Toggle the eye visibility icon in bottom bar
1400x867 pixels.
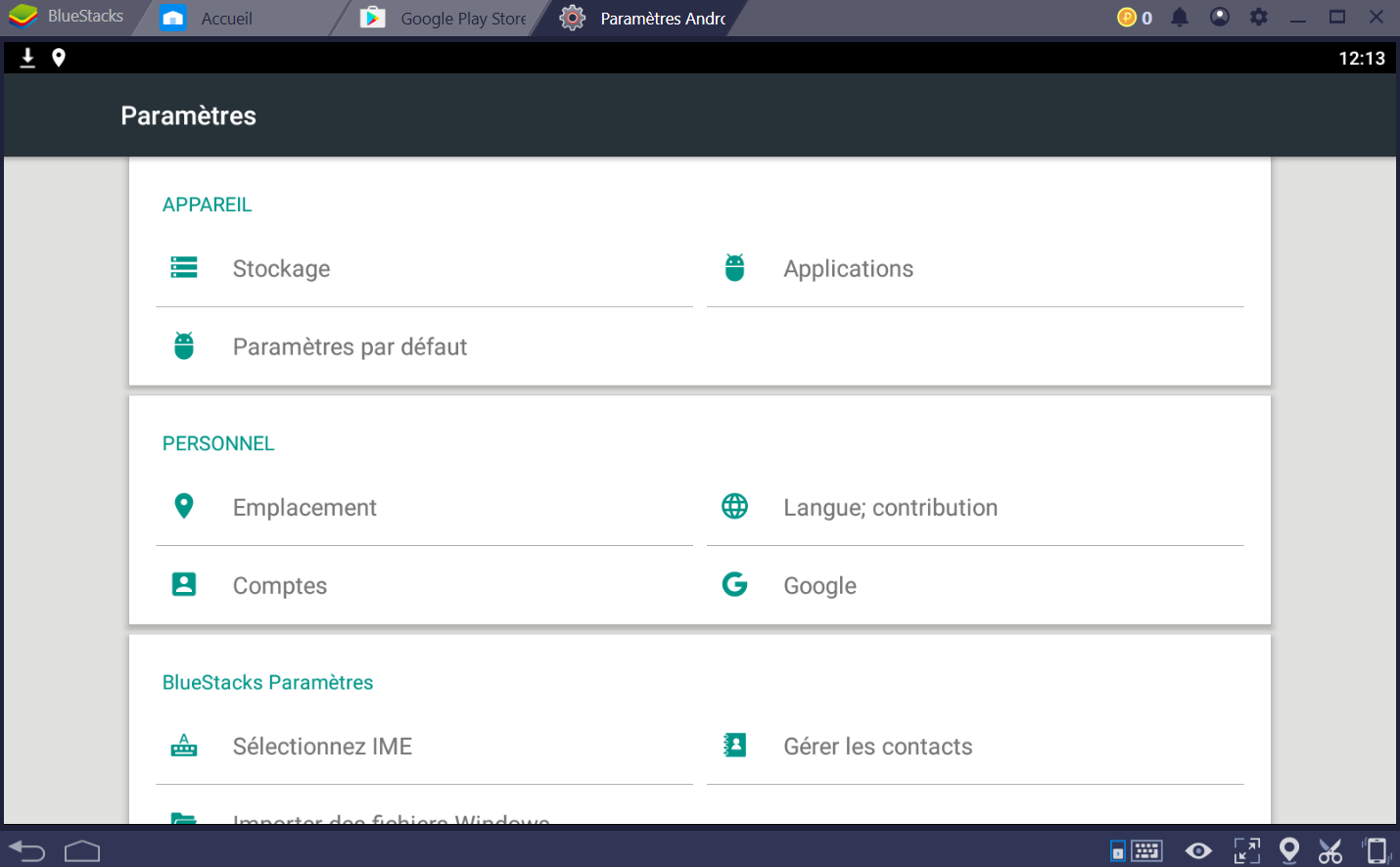click(1198, 850)
